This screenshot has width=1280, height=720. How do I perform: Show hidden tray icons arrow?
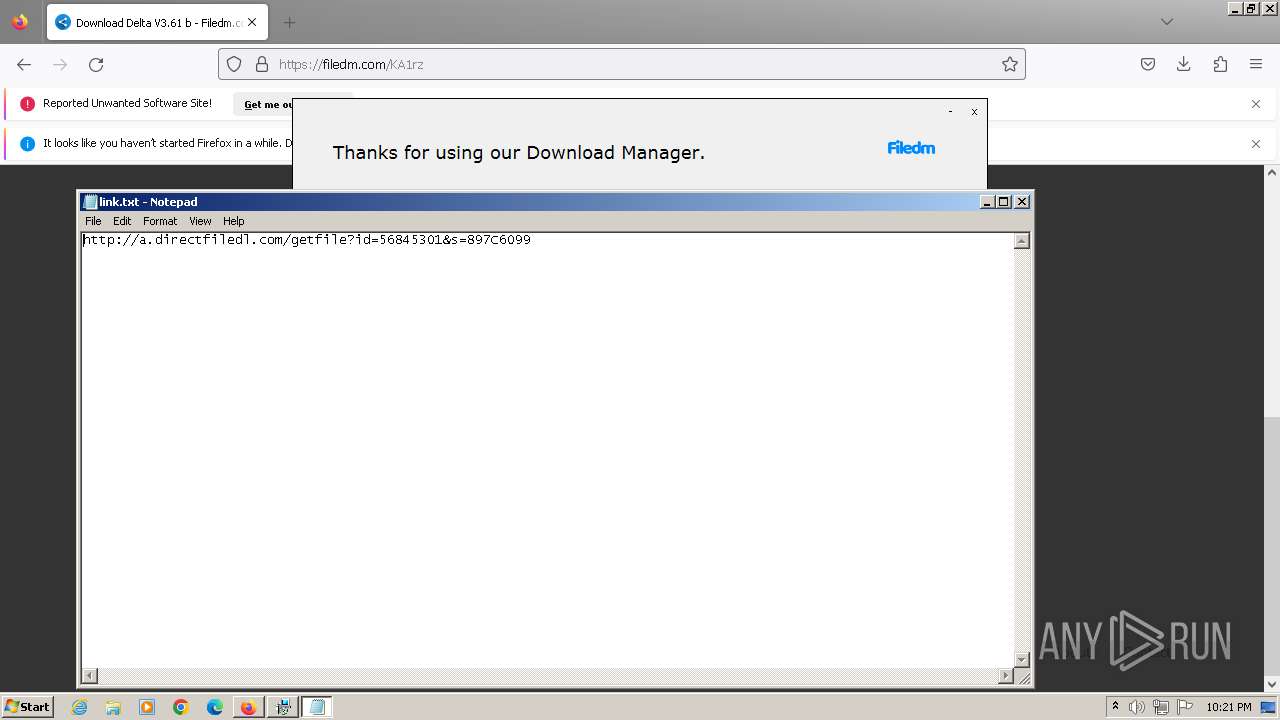(x=1115, y=707)
